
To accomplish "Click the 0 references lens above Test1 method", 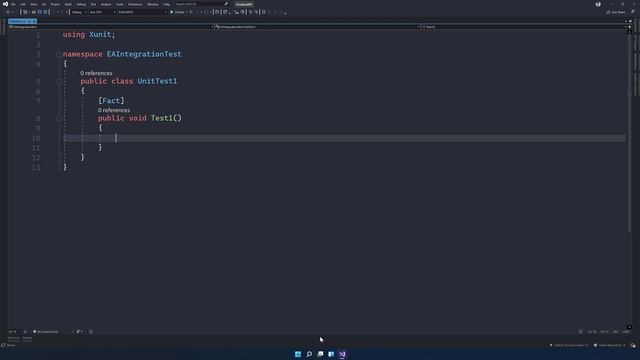I will point(114,110).
